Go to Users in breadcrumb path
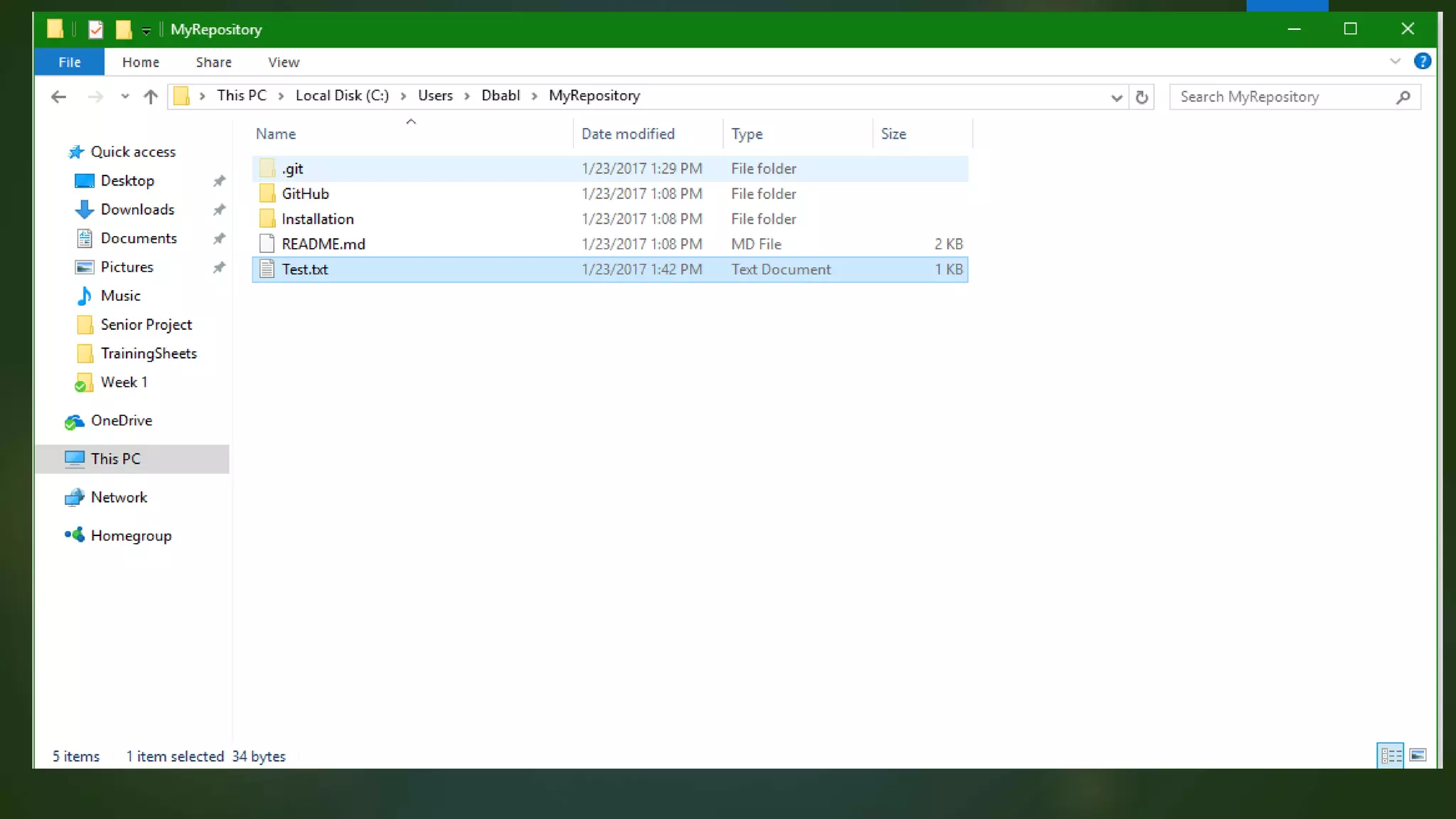Screen dimensions: 1456x819 coord(435,96)
